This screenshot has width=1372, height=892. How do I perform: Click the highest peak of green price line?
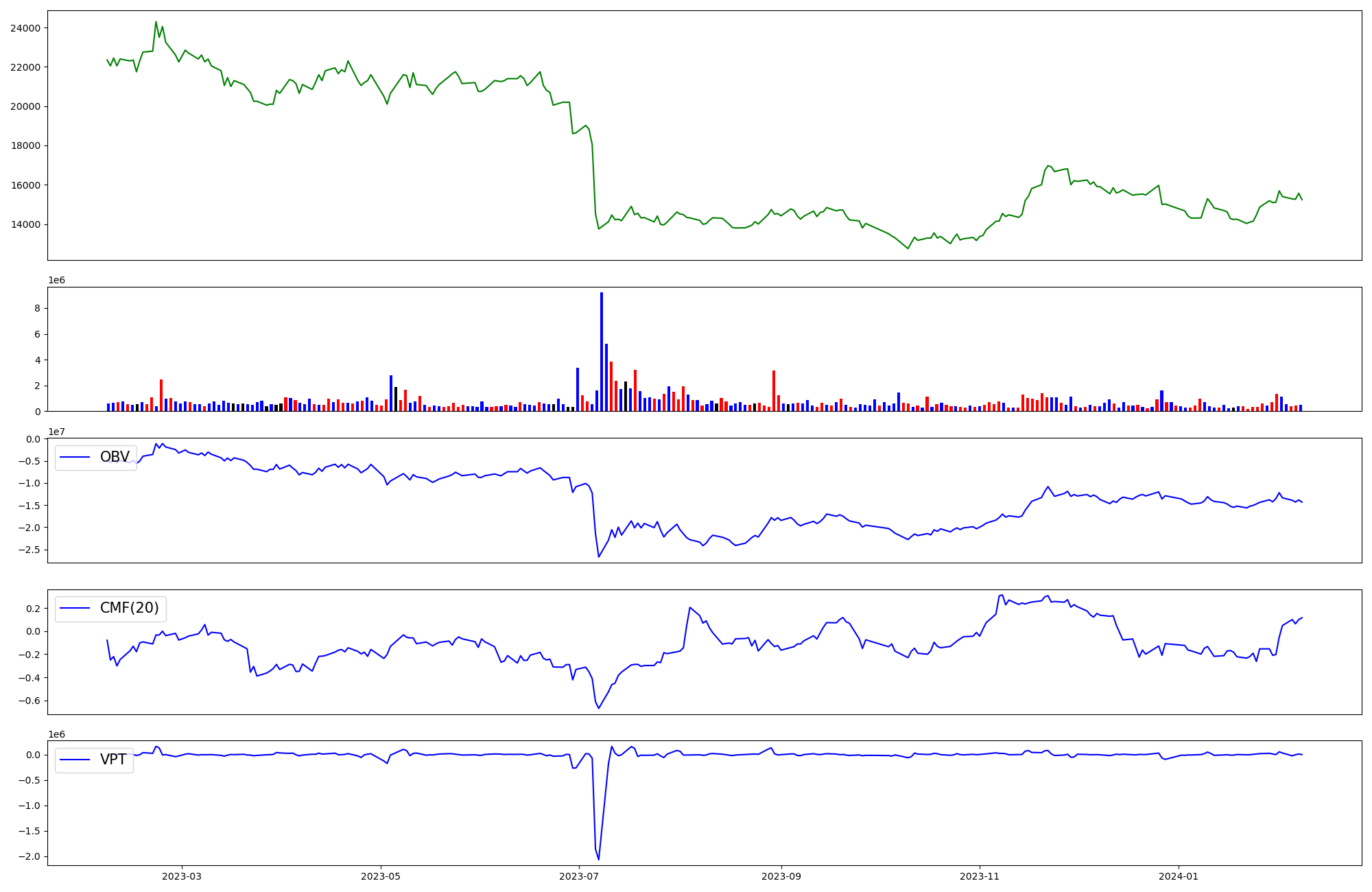point(156,22)
